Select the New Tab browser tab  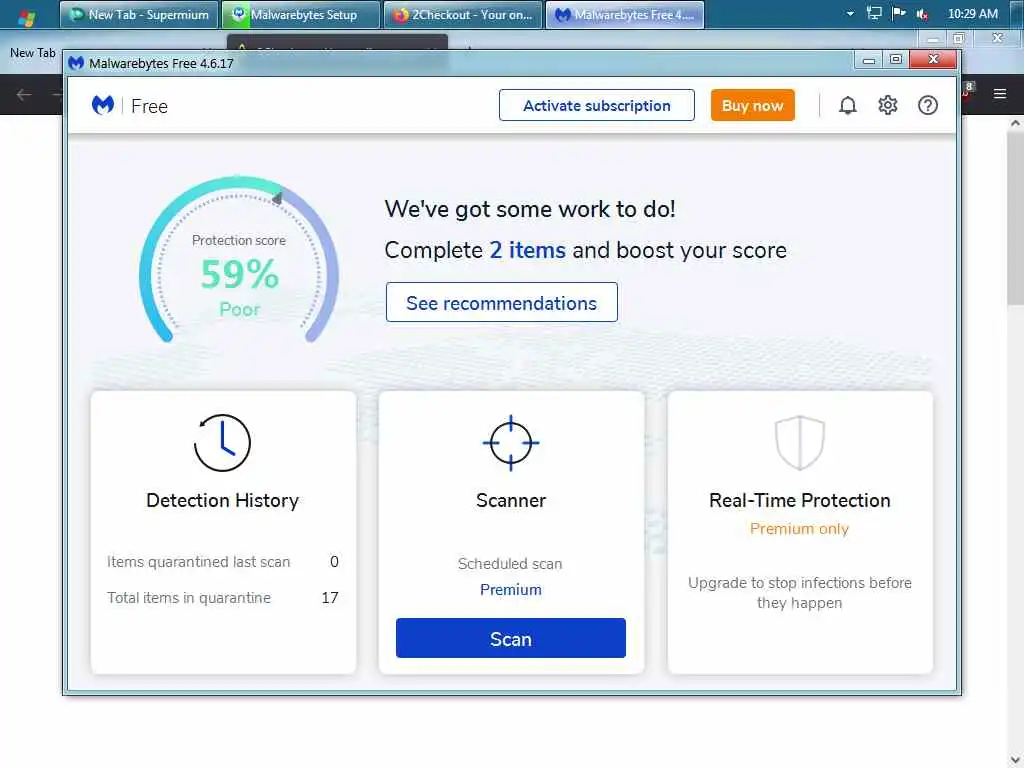click(33, 53)
